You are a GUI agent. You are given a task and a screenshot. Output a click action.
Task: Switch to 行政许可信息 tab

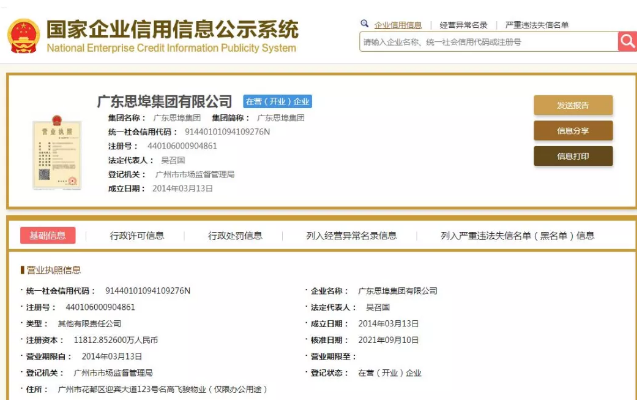(137, 236)
